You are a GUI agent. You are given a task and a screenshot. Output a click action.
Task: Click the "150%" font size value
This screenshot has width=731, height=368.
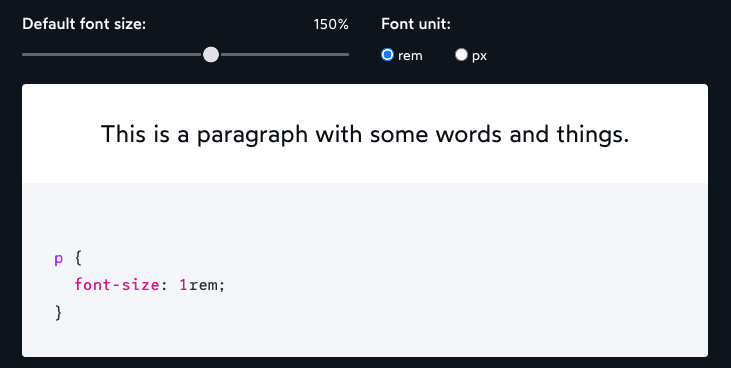click(331, 25)
